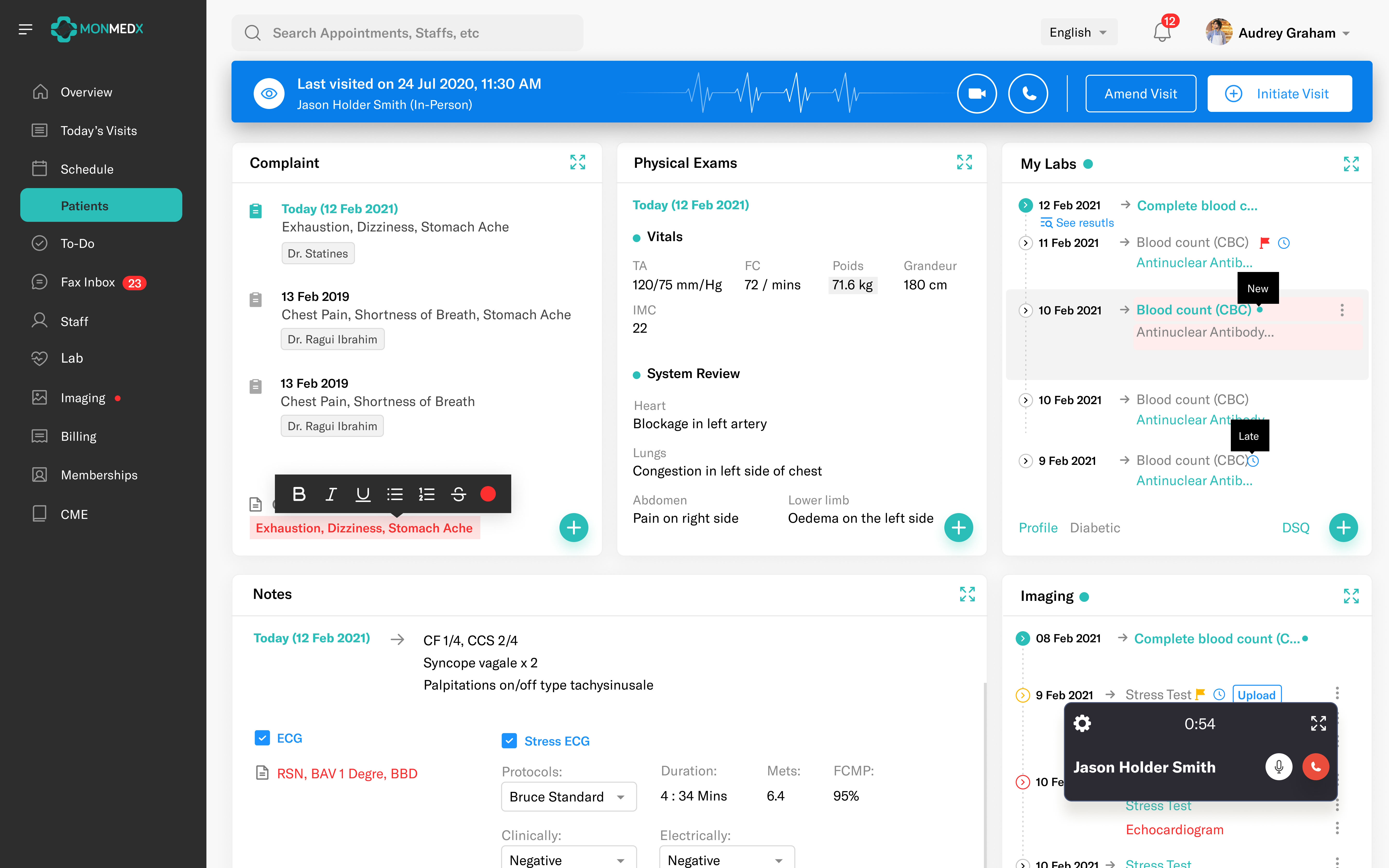Add a new lab entry
This screenshot has width=1389, height=868.
[x=1344, y=528]
